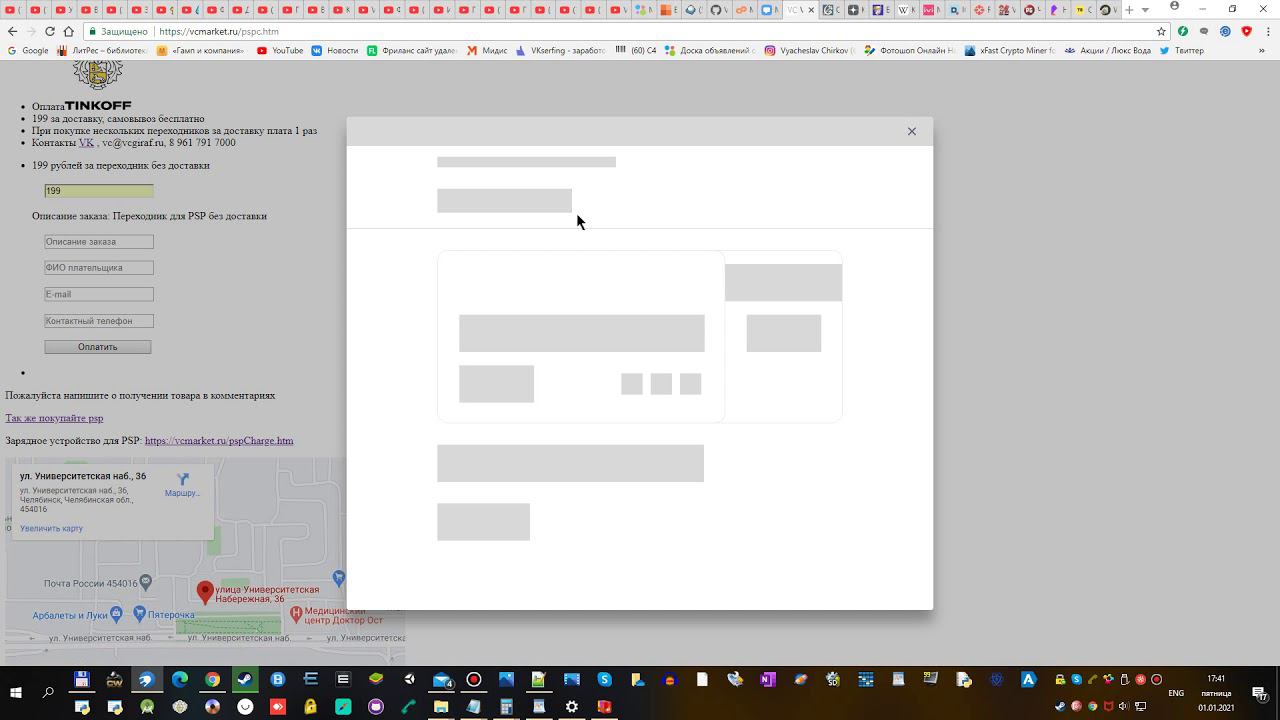Image resolution: width=1280 pixels, height=720 pixels.
Task: Click the red map pin marker
Action: 205,592
